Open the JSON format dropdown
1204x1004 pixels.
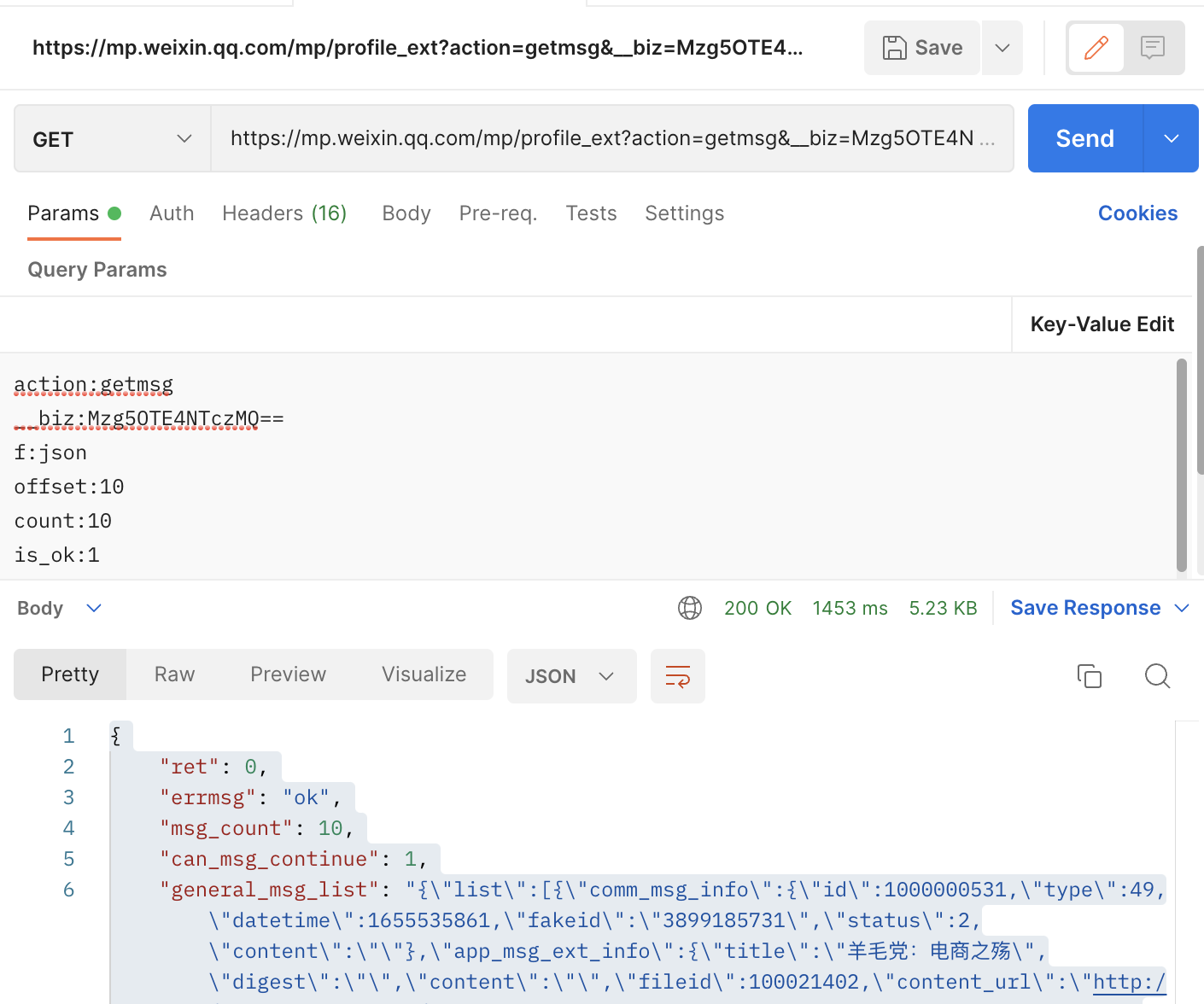coord(571,676)
